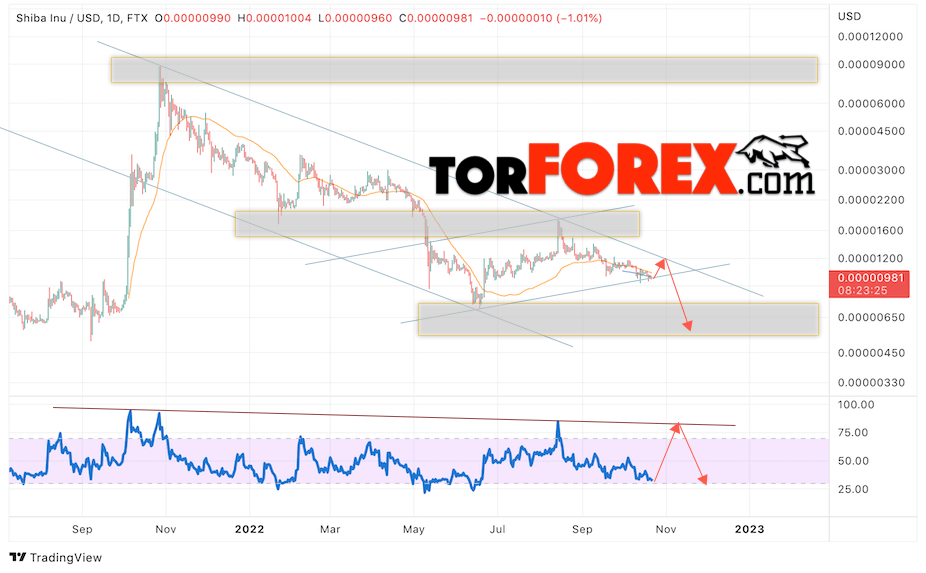926x573 pixels.
Task: Click the 0.00009000 price axis label
Action: [871, 64]
